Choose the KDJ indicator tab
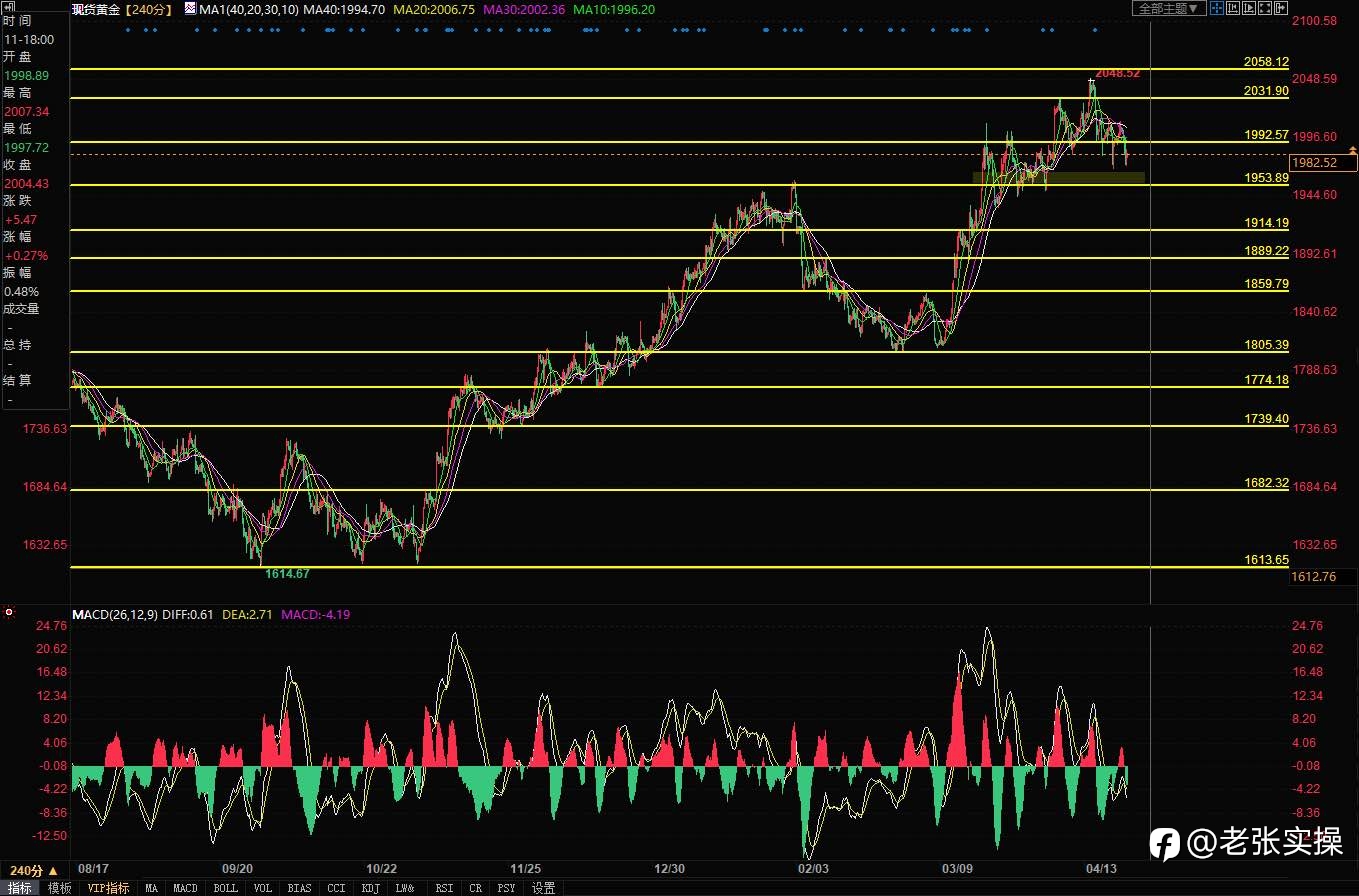 click(370, 888)
